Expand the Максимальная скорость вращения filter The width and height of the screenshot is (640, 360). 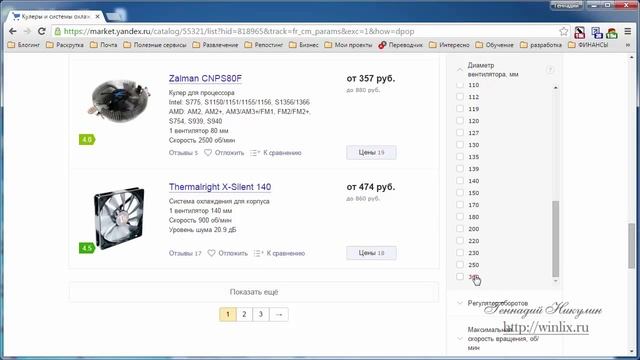coord(460,338)
